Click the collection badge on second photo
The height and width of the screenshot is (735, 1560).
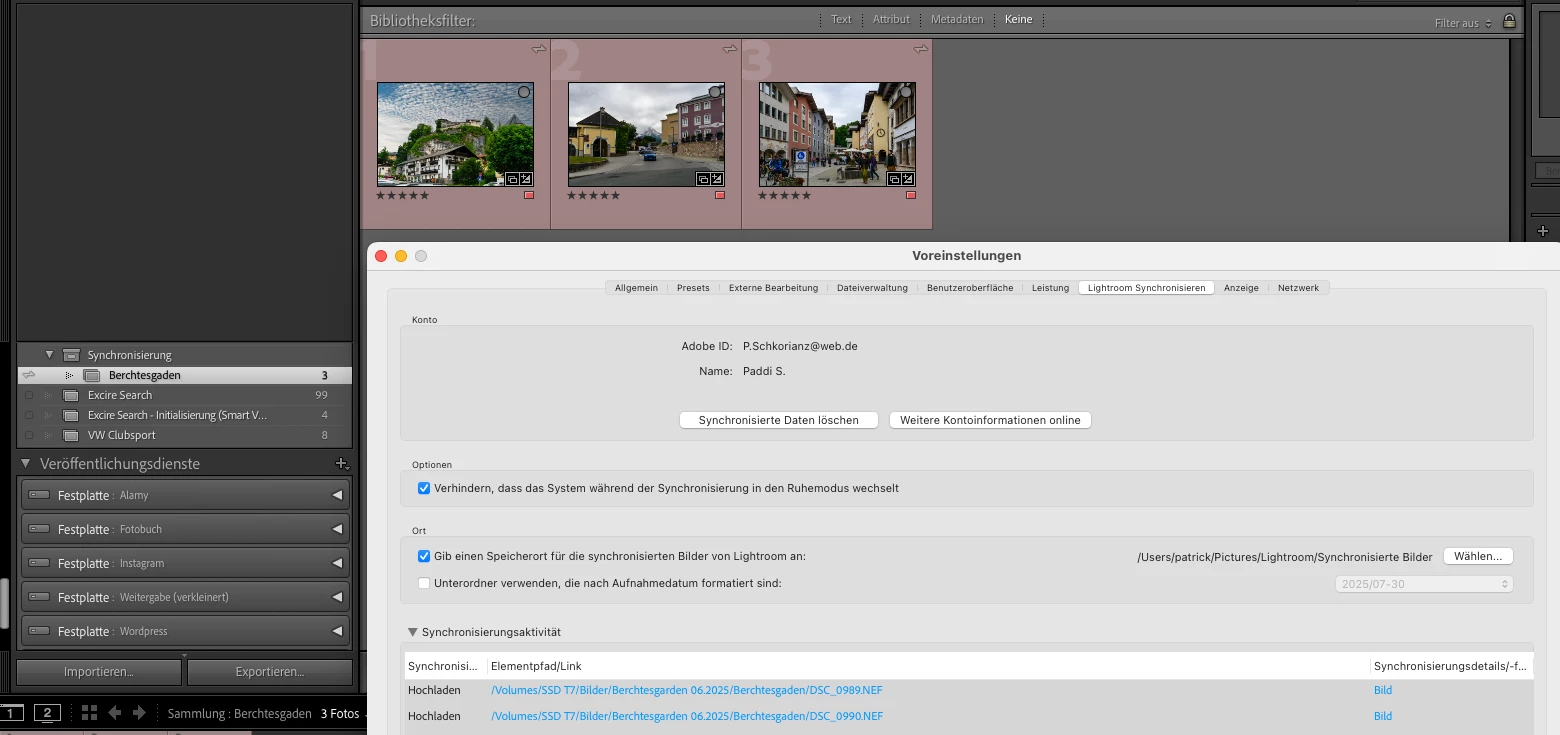coord(703,179)
